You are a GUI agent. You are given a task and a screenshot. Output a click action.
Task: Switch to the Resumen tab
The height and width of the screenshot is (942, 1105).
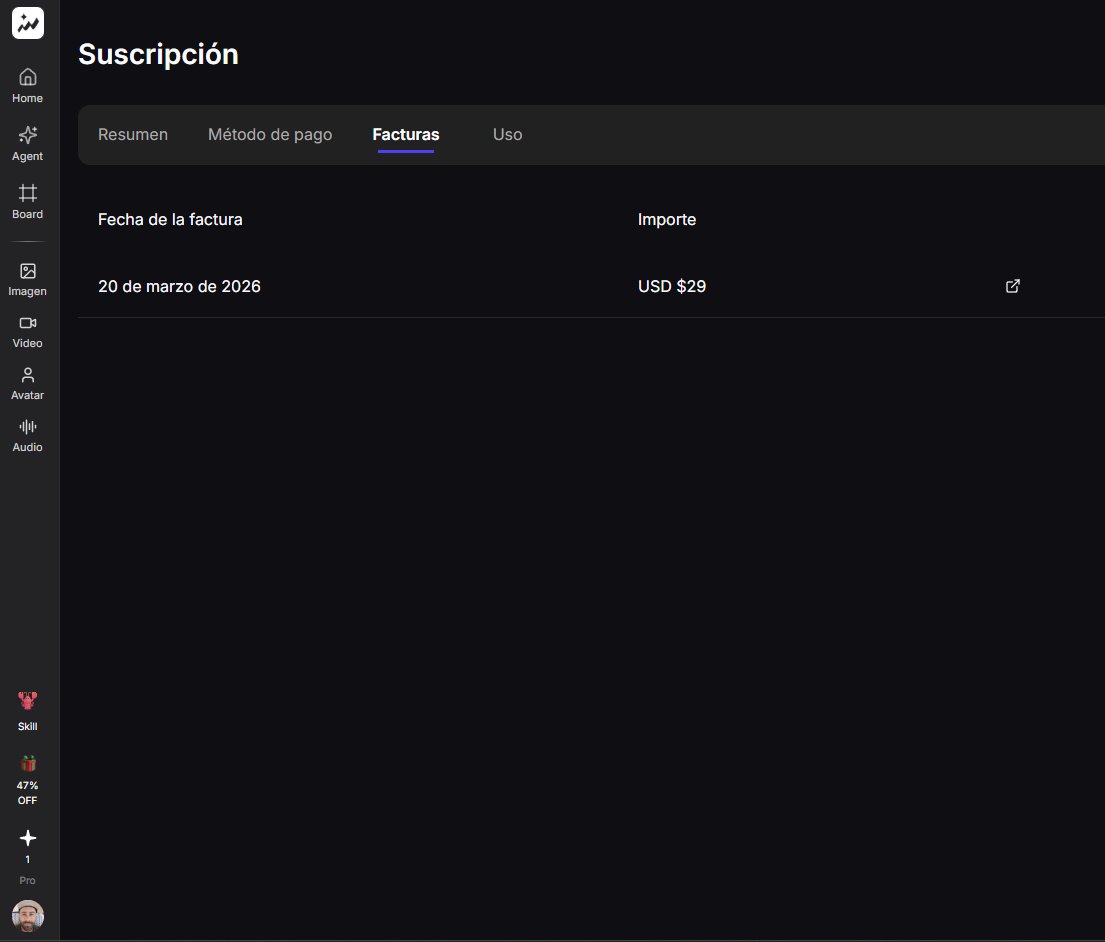tap(132, 135)
